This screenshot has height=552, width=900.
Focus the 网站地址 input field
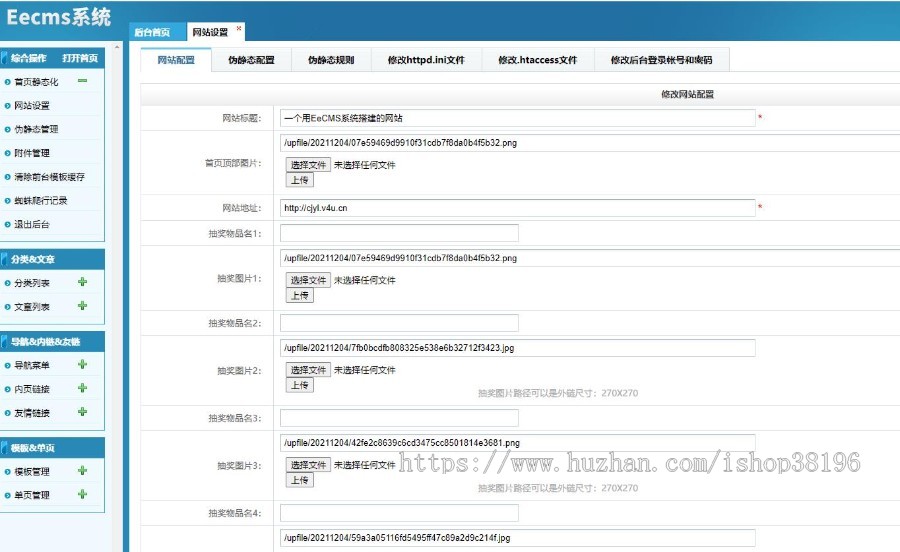coord(518,208)
